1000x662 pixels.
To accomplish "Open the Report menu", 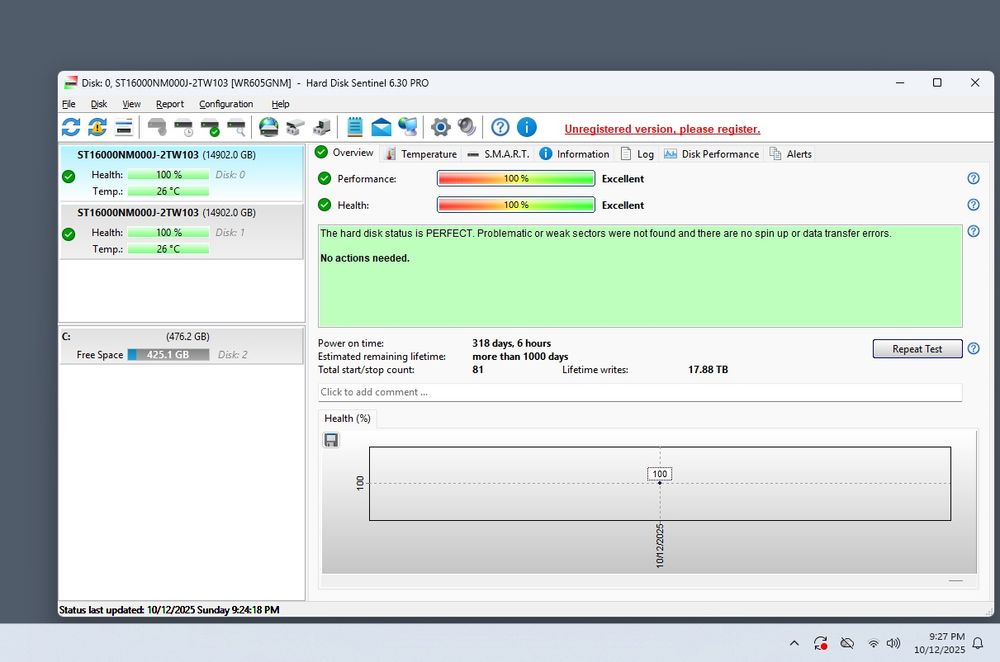I will (x=170, y=104).
